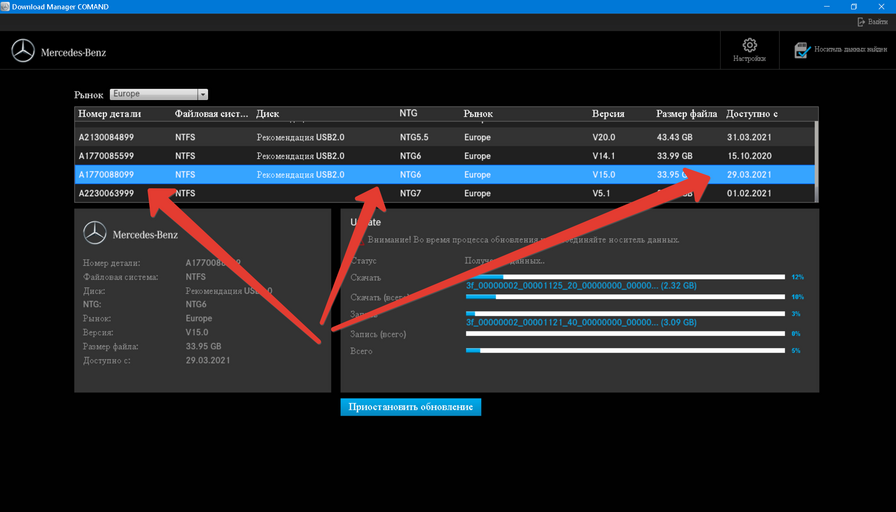
Task: Click 33.99 GB file size cell
Action: pyautogui.click(x=674, y=156)
